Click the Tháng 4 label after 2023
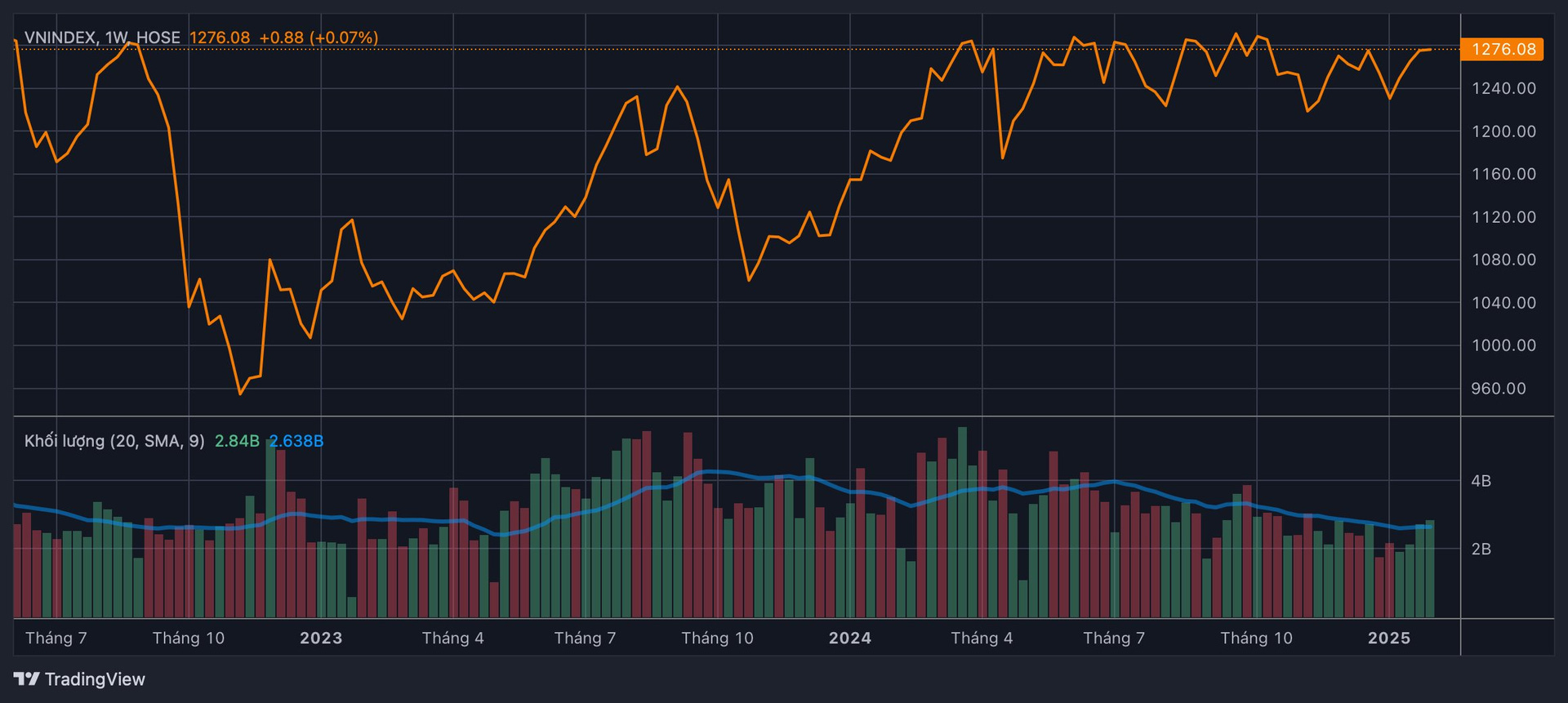The width and height of the screenshot is (1568, 703). [453, 638]
